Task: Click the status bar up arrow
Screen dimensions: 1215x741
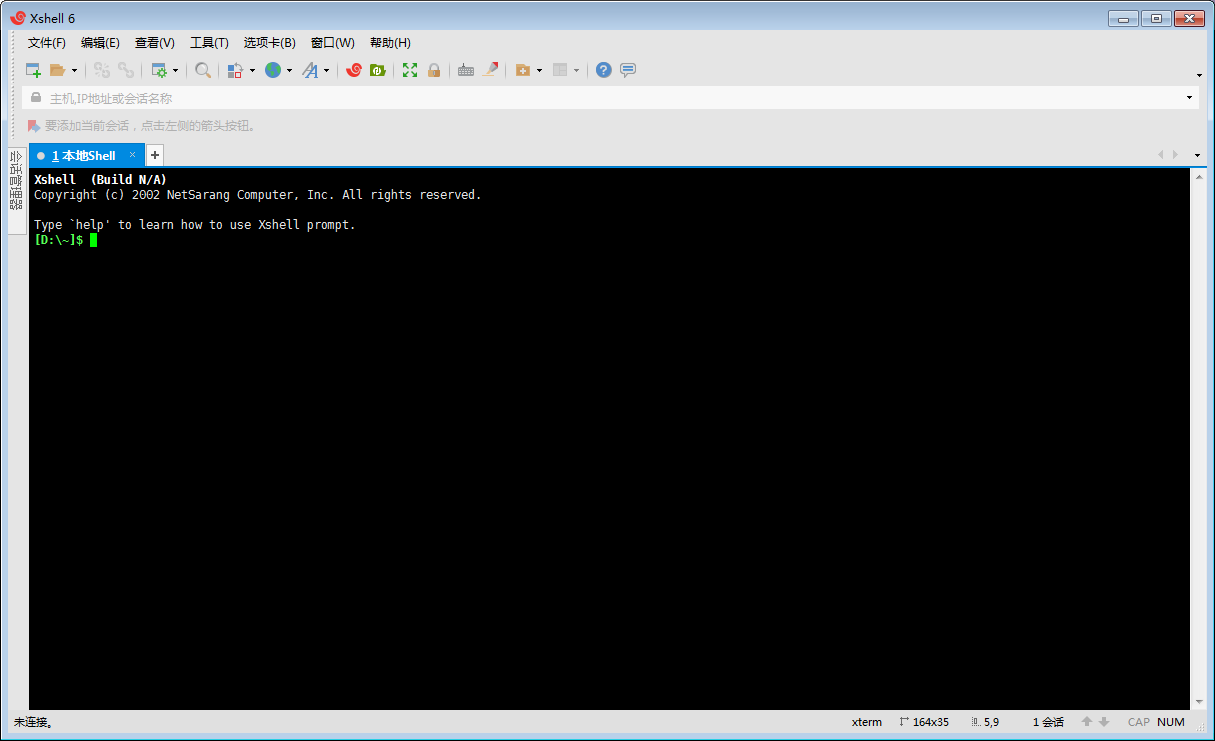Action: 1087,722
